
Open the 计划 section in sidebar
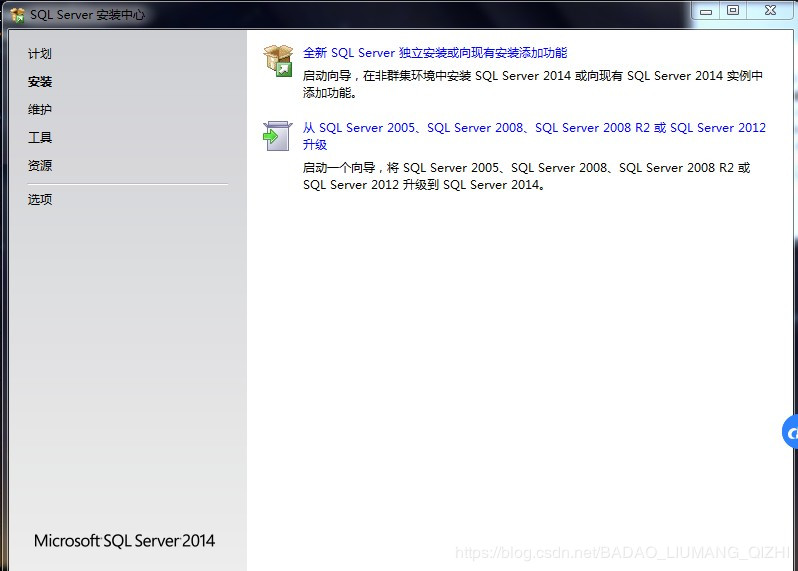pos(40,53)
